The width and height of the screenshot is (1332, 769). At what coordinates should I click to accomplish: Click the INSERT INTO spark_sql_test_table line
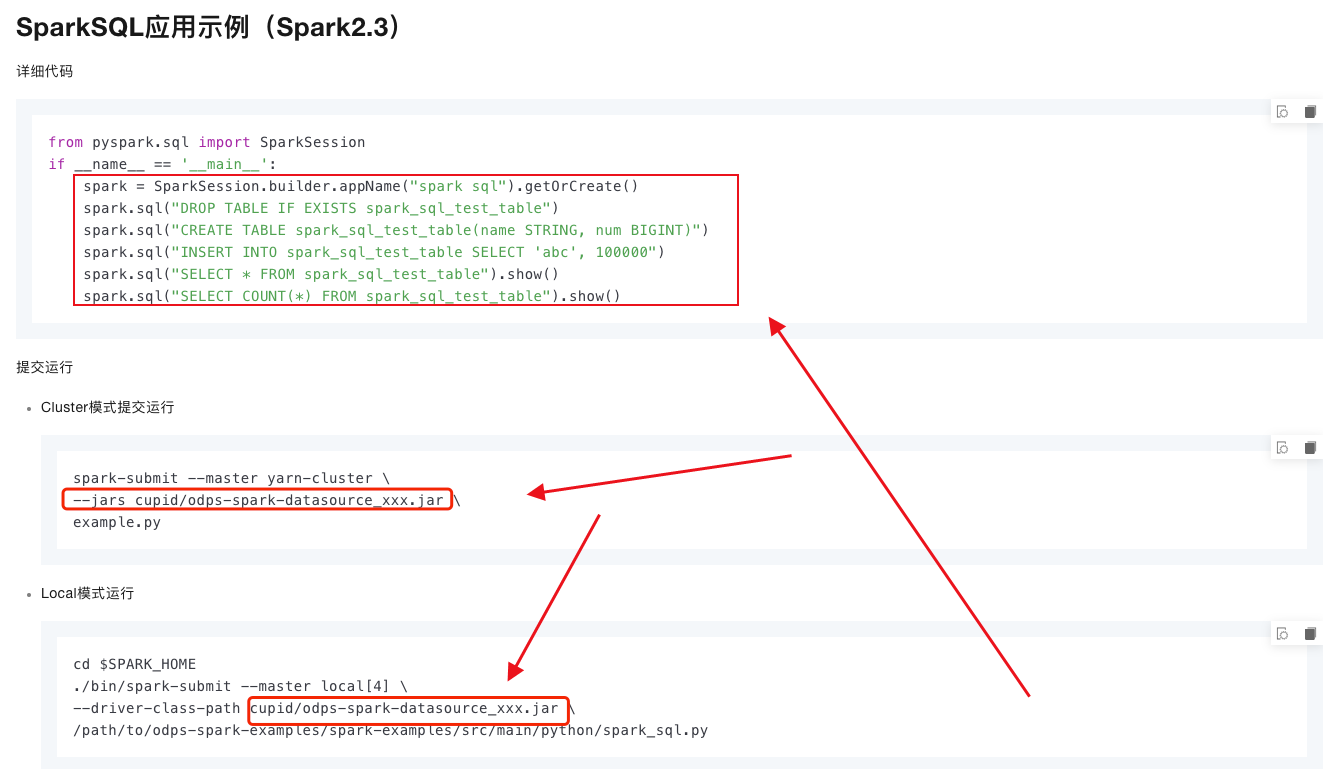pyautogui.click(x=374, y=252)
